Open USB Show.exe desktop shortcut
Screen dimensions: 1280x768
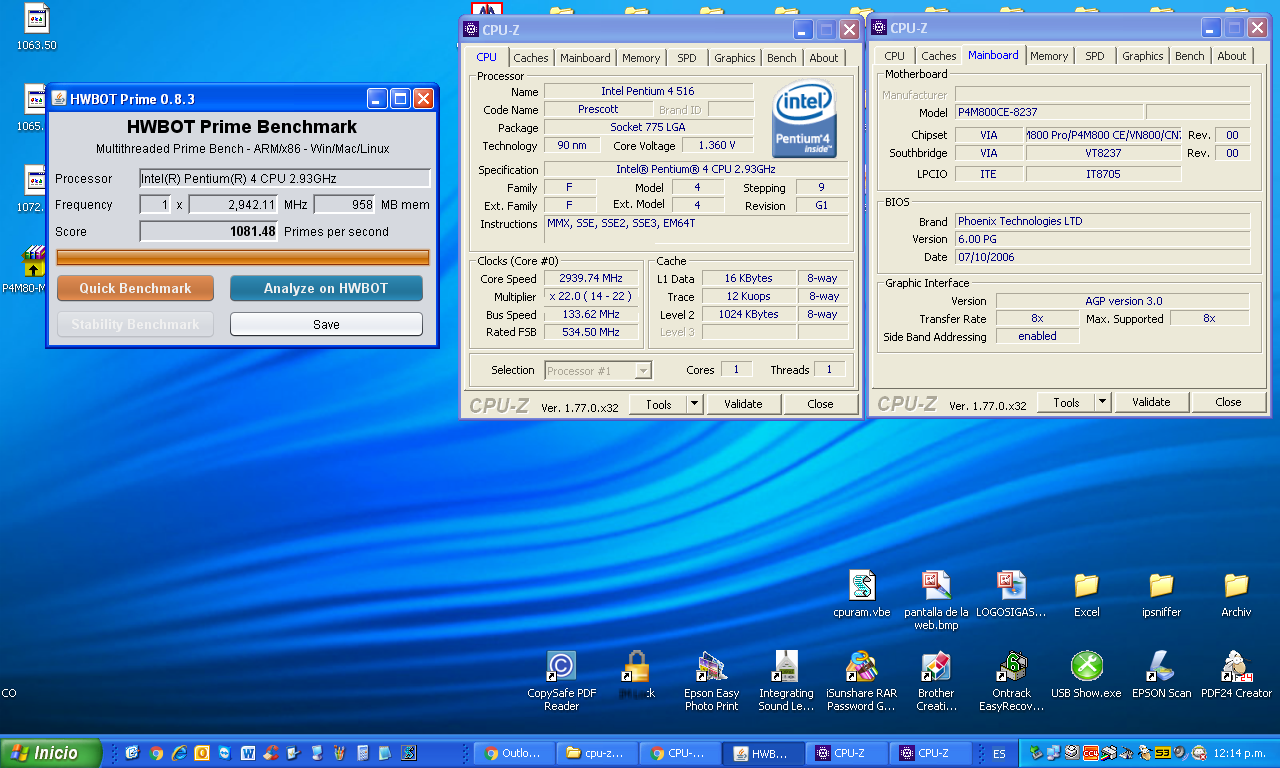[1086, 675]
